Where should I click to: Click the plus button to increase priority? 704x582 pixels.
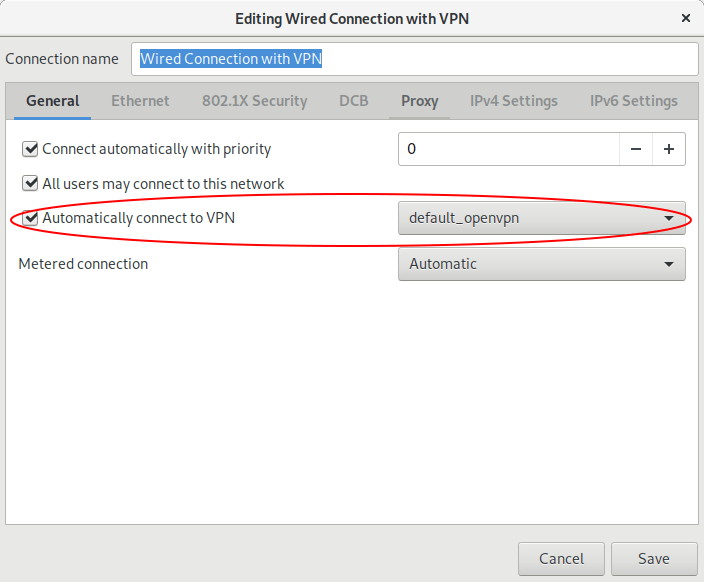click(x=669, y=150)
